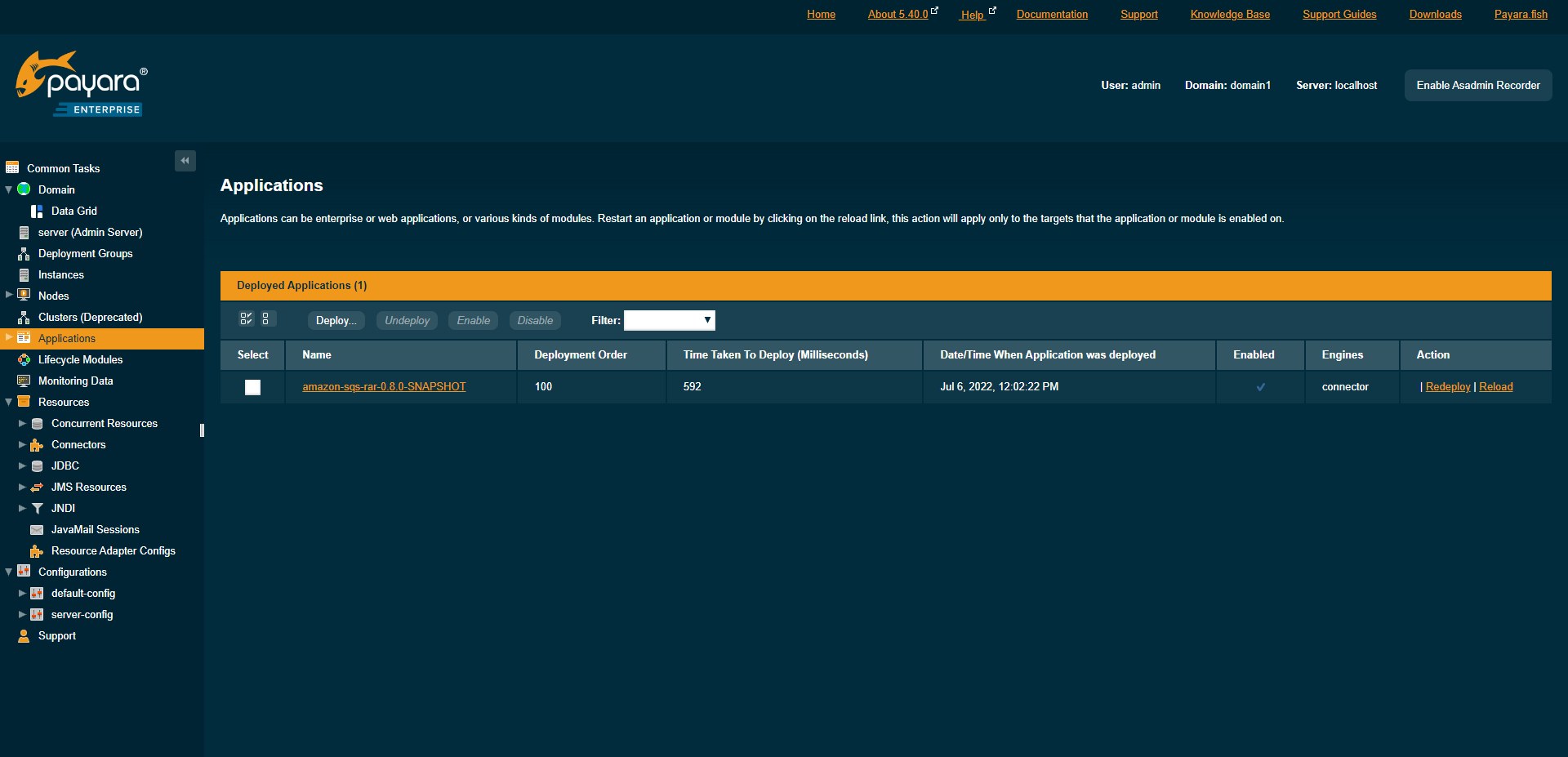This screenshot has height=757, width=1568.
Task: Collapse the sidebar using the double-arrow control
Action: click(x=185, y=160)
